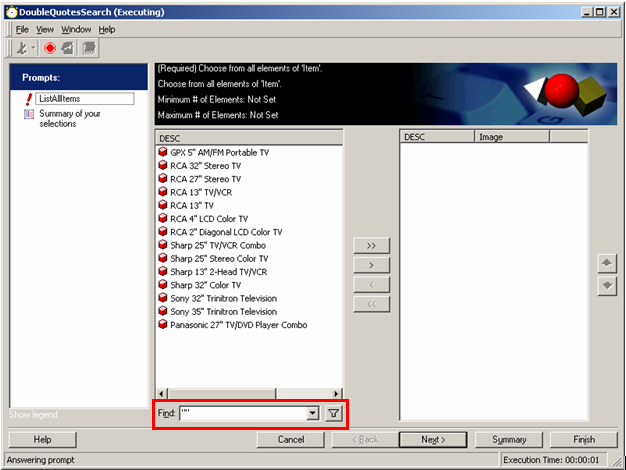Click the filter funnel icon beside Find
Viewport: 626px width, 470px height.
point(333,413)
